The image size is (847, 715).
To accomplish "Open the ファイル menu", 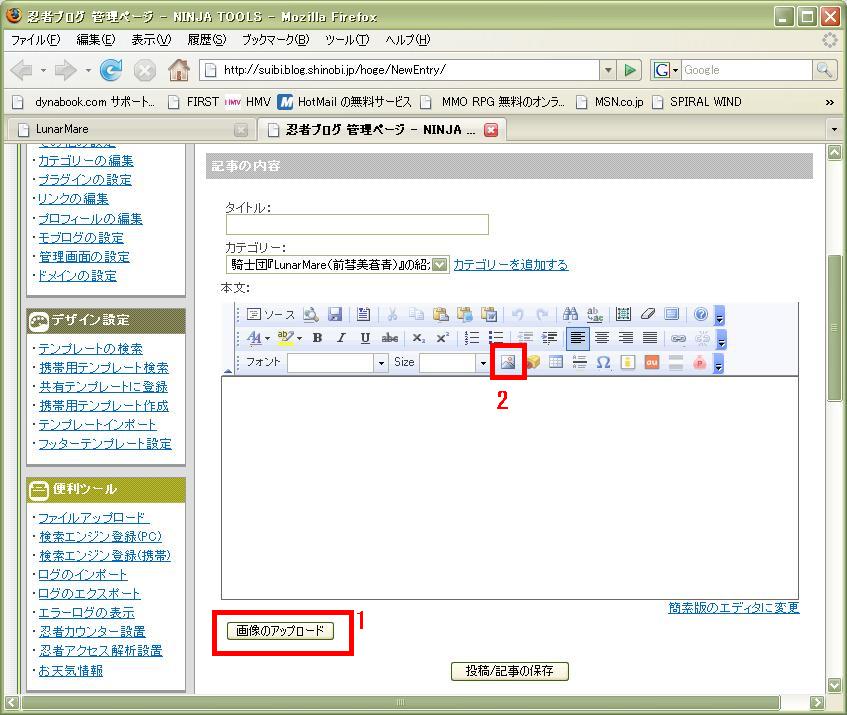I will point(36,40).
